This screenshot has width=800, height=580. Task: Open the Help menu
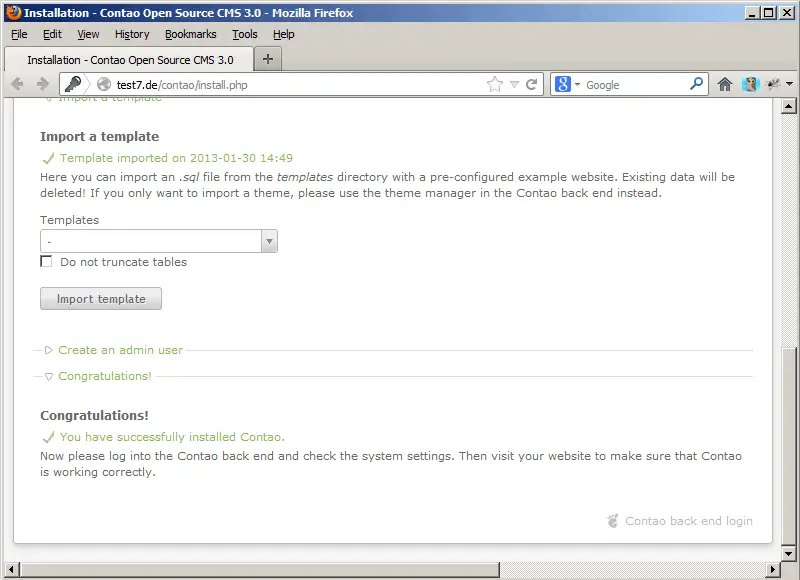pyautogui.click(x=284, y=34)
